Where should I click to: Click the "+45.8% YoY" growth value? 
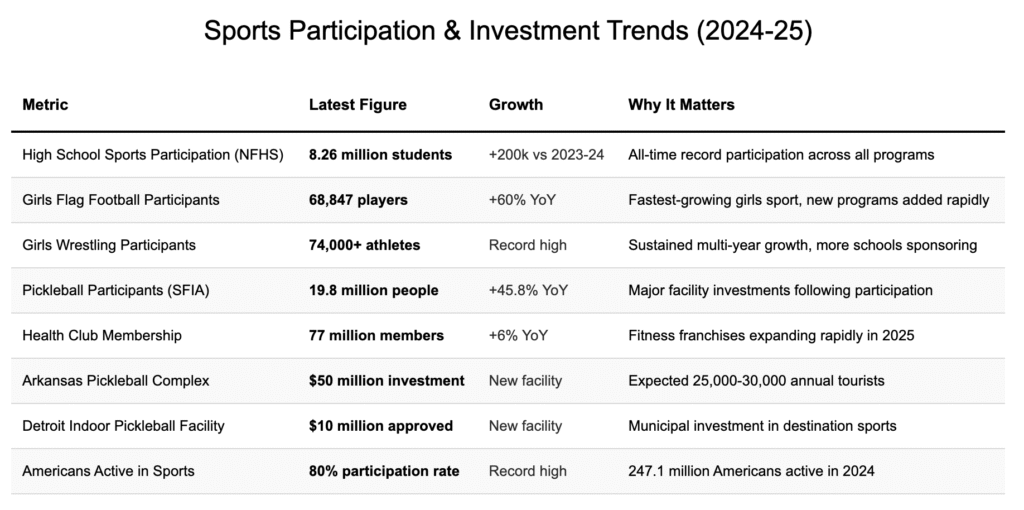[x=528, y=290]
